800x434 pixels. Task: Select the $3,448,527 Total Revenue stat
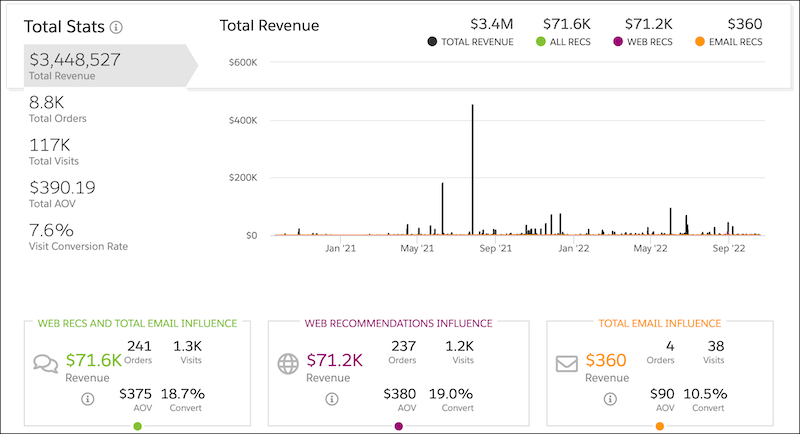point(110,66)
